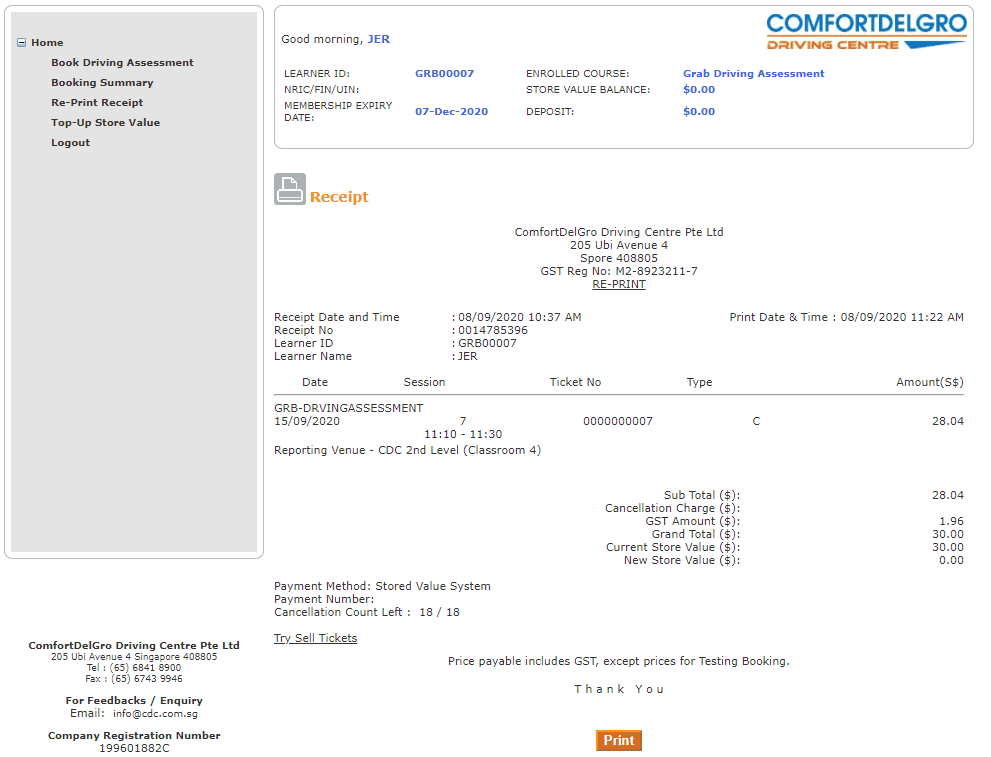Open Top-Up Store Value page
991x757 pixels.
[x=106, y=123]
